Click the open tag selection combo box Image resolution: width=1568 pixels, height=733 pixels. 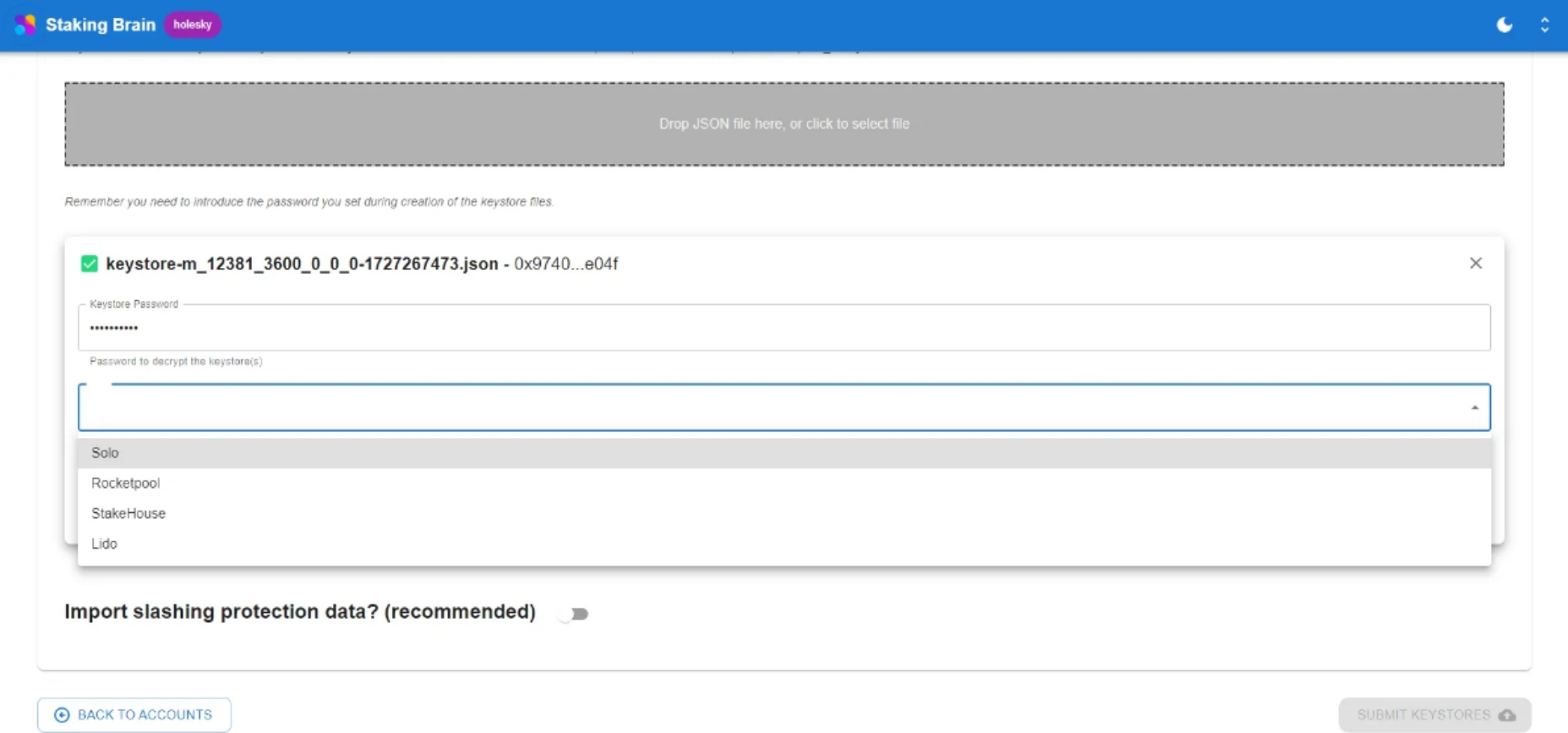(761, 408)
